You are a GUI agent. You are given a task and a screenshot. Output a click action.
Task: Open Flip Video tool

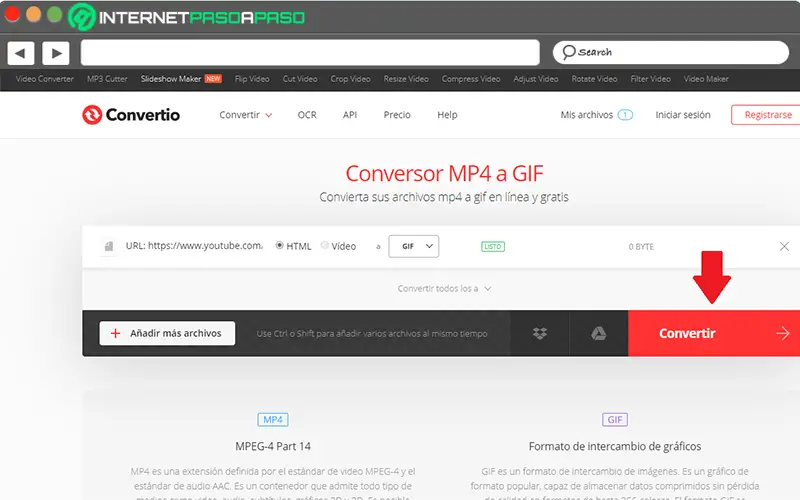pyautogui.click(x=252, y=79)
